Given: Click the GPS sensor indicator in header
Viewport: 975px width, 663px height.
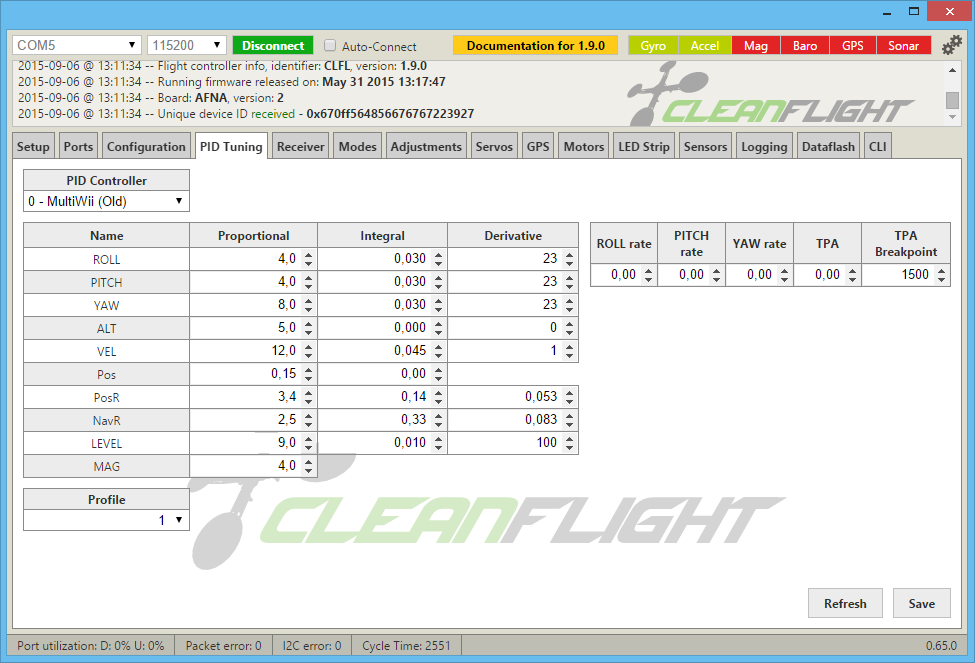Looking at the screenshot, I should point(853,45).
